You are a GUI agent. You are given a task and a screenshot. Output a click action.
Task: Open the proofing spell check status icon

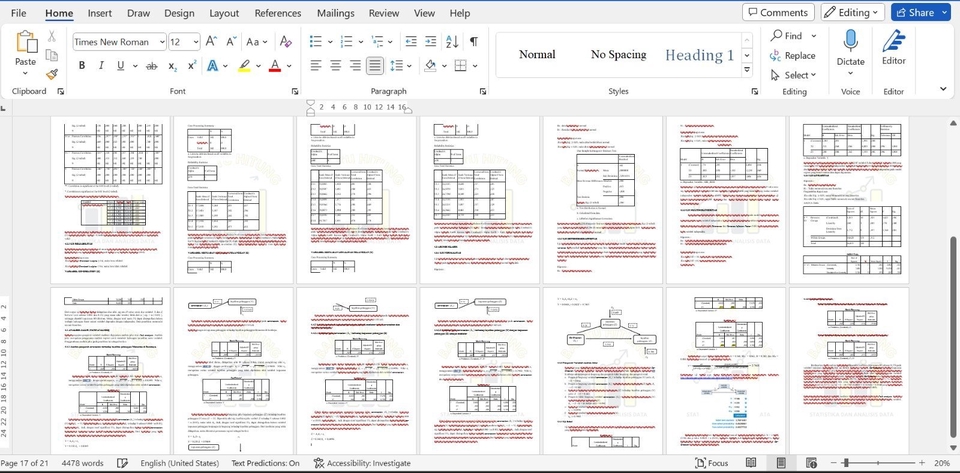[x=122, y=463]
